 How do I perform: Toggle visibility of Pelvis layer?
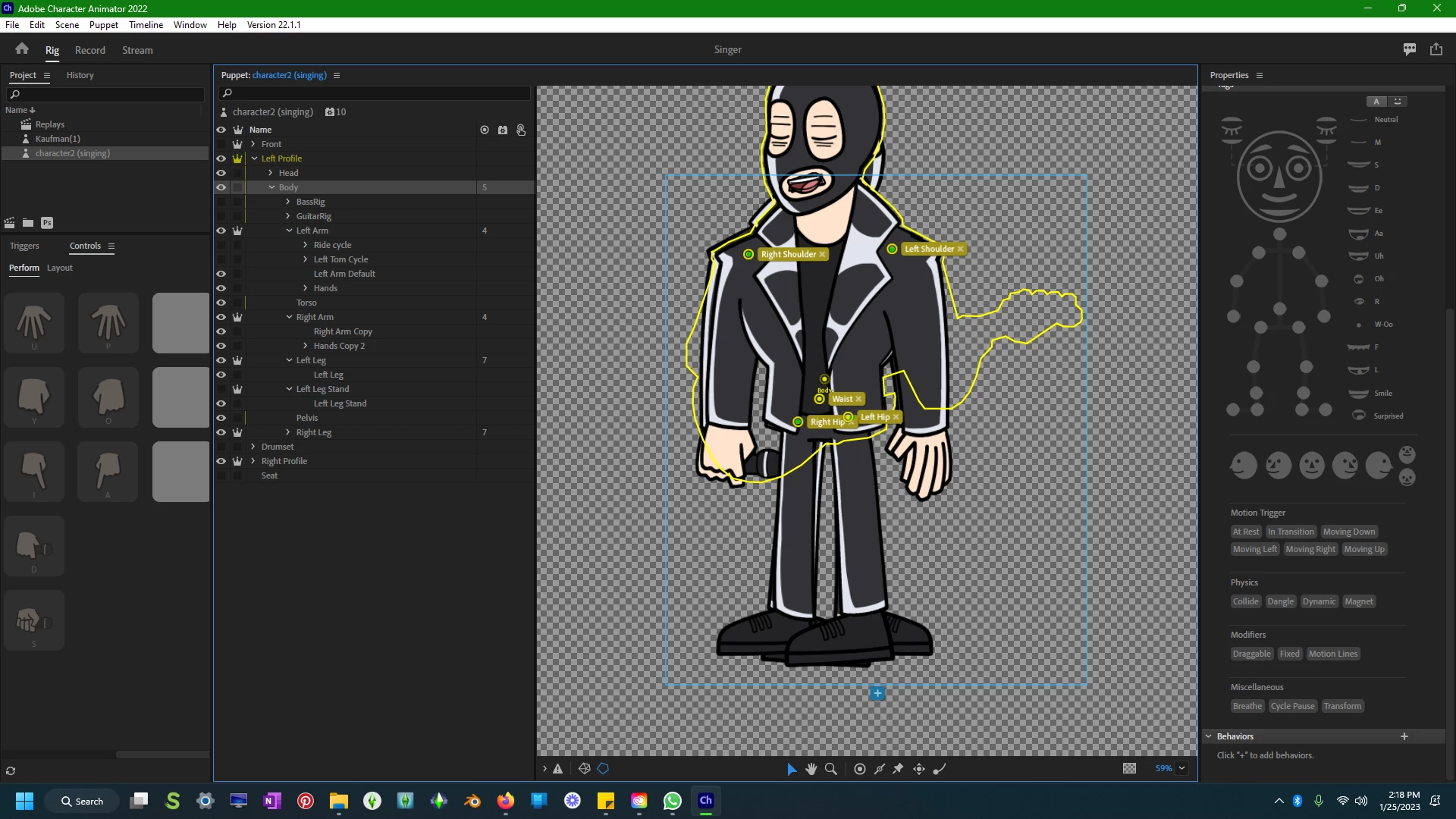pos(221,418)
